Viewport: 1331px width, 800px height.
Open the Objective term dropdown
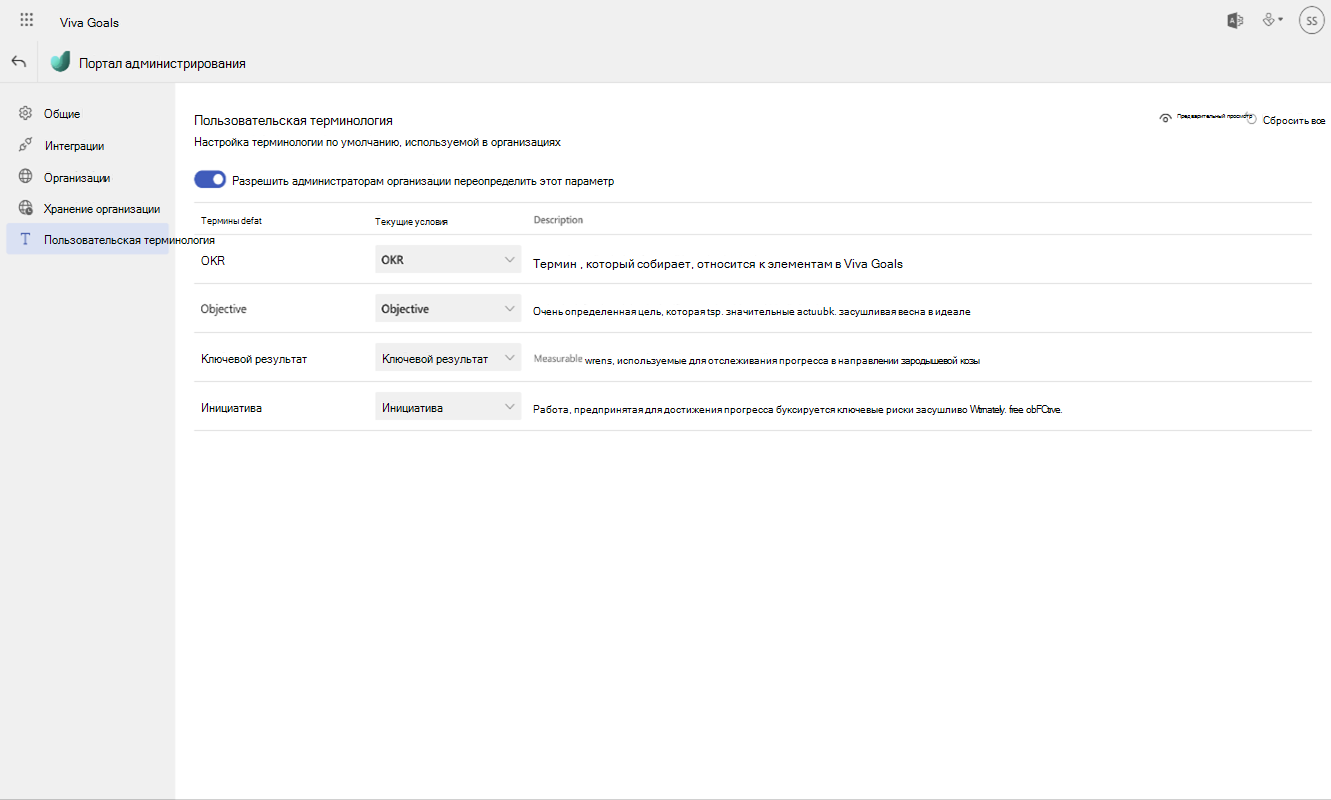448,309
